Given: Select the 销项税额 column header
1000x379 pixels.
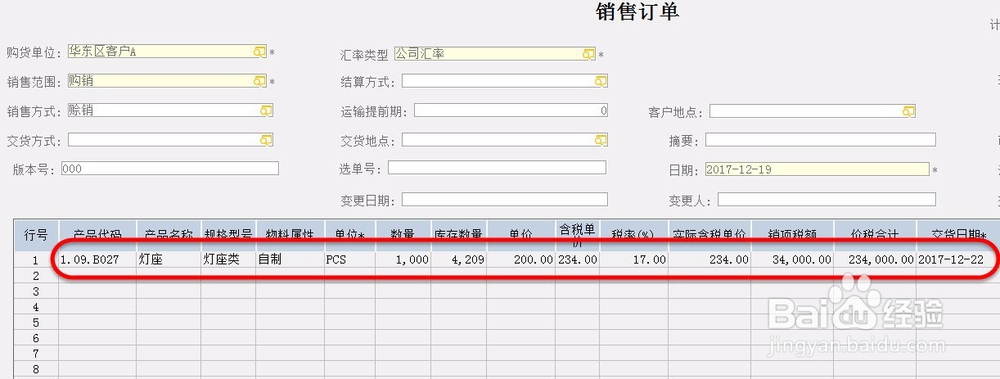Looking at the screenshot, I should coord(793,235).
